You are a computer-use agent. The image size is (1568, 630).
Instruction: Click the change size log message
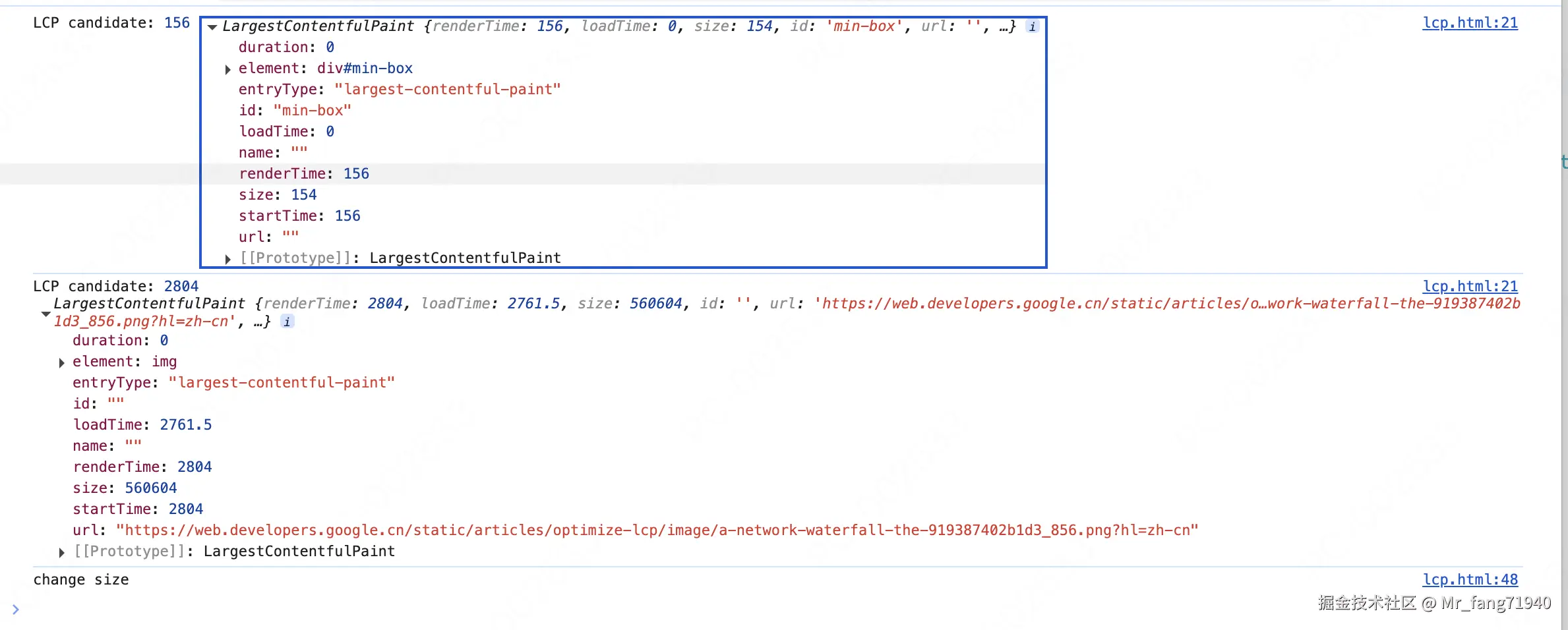80,579
